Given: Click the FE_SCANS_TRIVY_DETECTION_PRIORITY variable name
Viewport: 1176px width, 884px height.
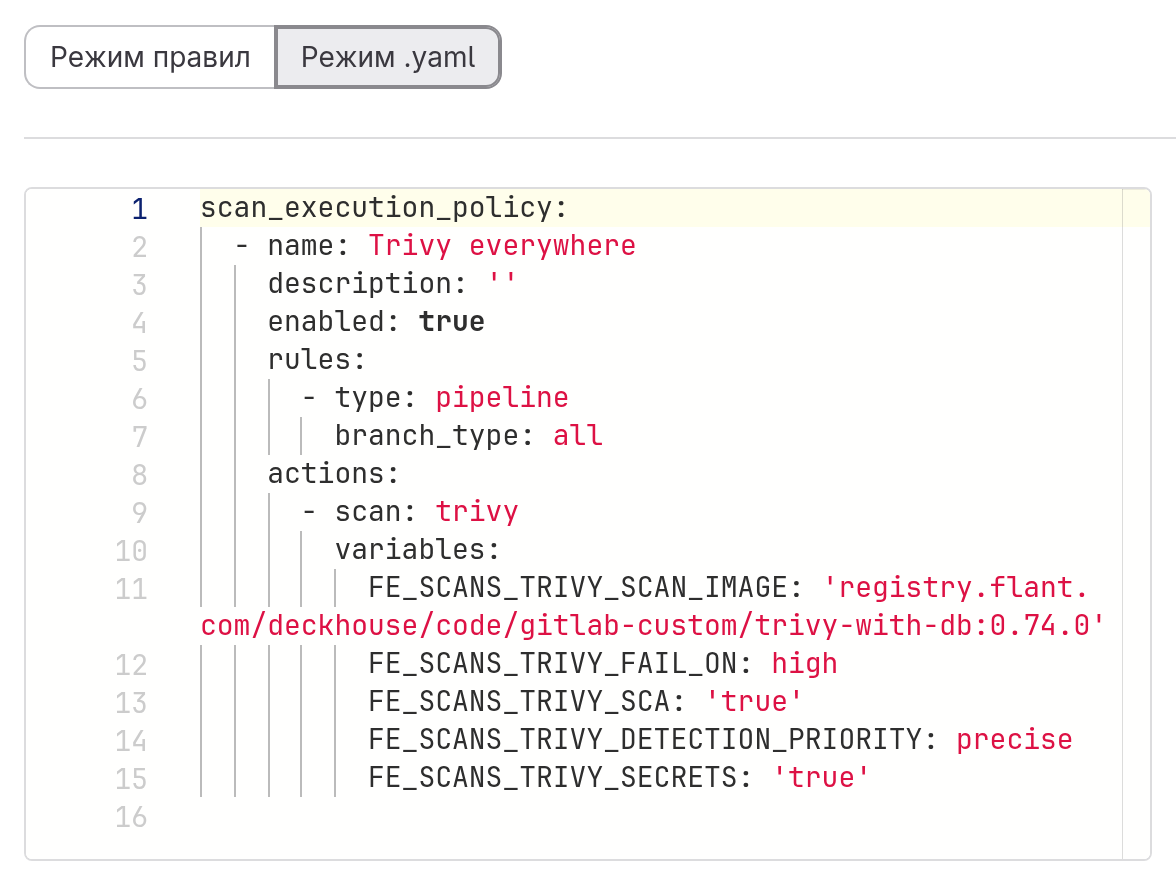Looking at the screenshot, I should click(x=644, y=740).
